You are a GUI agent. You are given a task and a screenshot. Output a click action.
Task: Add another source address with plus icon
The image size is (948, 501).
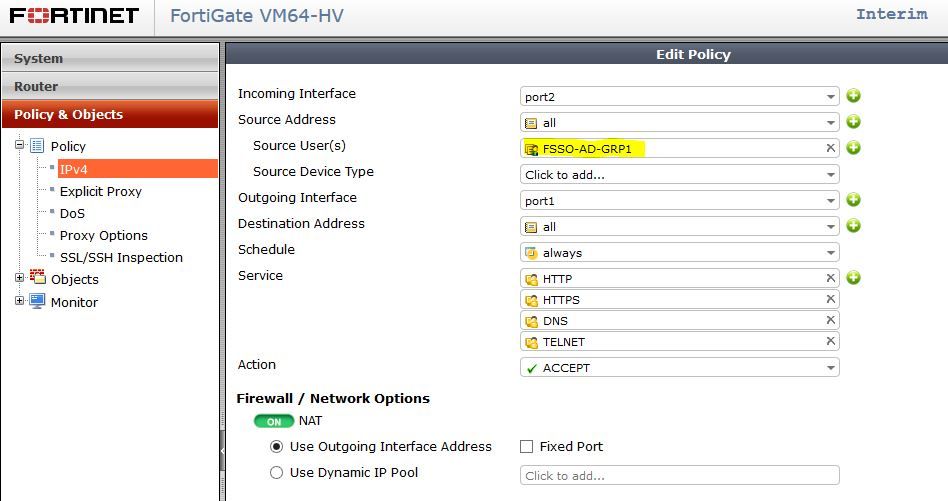coord(853,122)
